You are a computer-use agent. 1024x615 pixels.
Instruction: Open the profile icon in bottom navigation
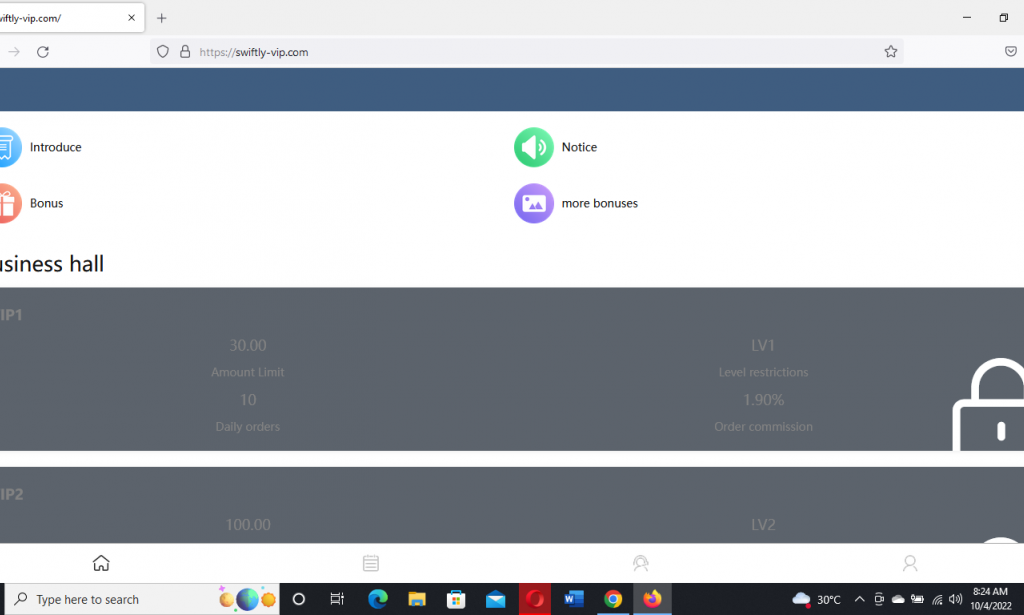[x=910, y=563]
